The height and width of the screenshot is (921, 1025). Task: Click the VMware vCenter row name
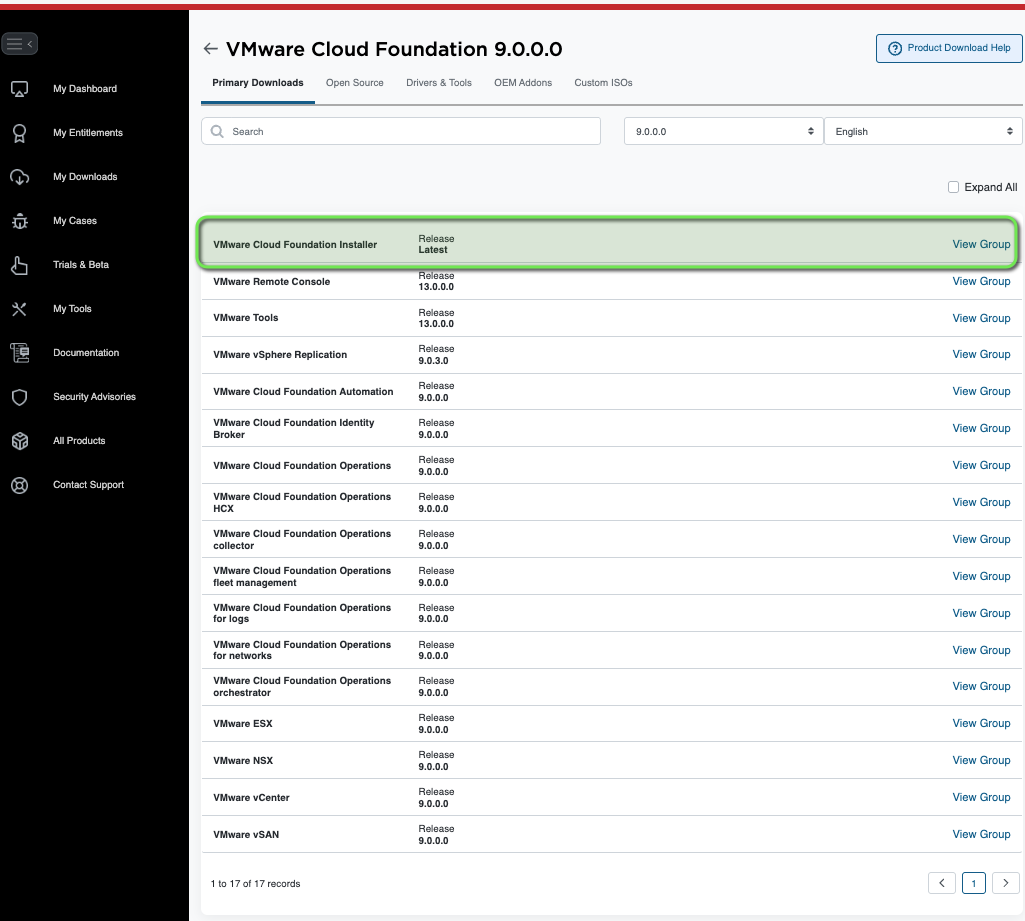(251, 797)
